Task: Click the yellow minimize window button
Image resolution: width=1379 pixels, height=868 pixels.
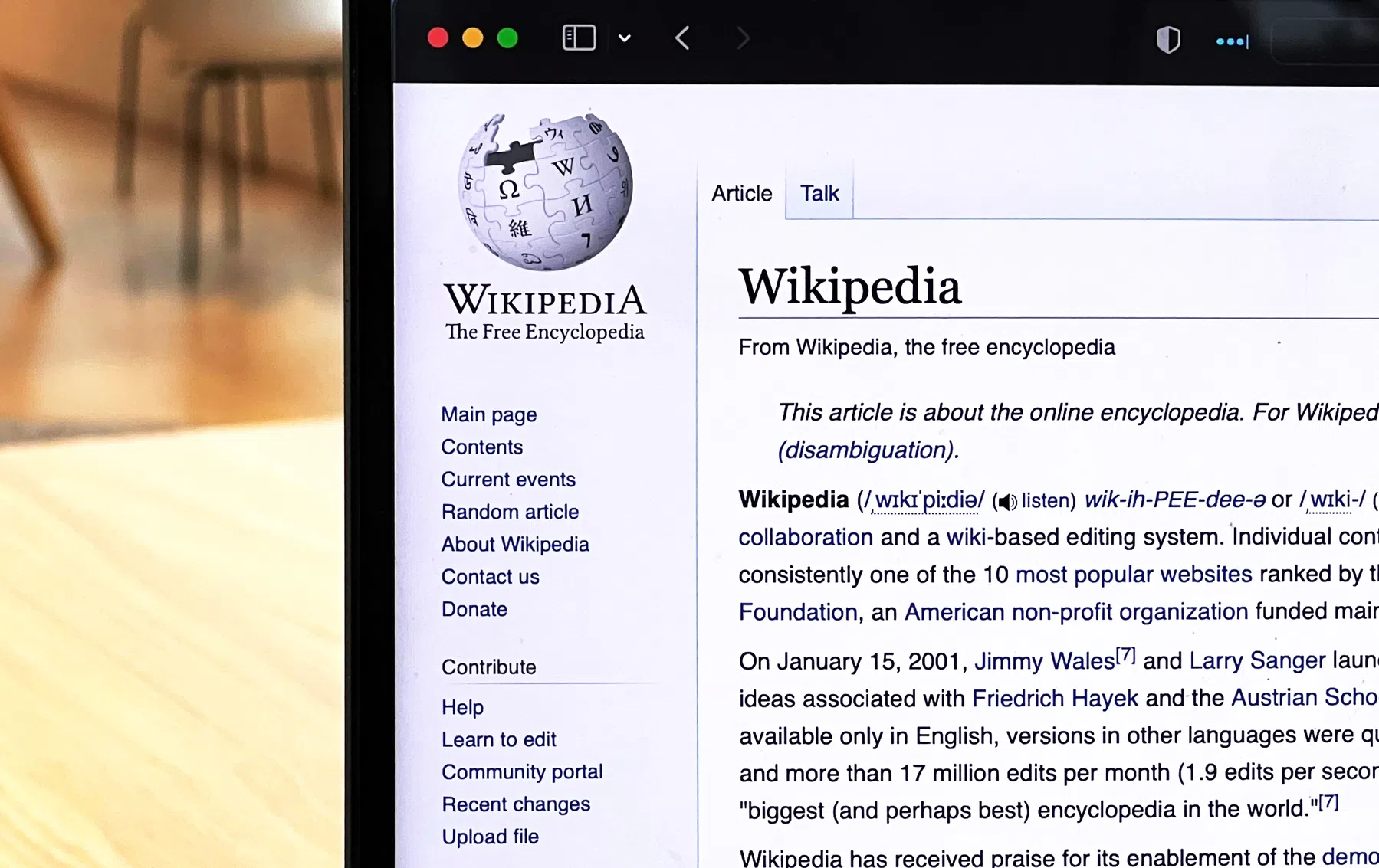Action: 473,38
